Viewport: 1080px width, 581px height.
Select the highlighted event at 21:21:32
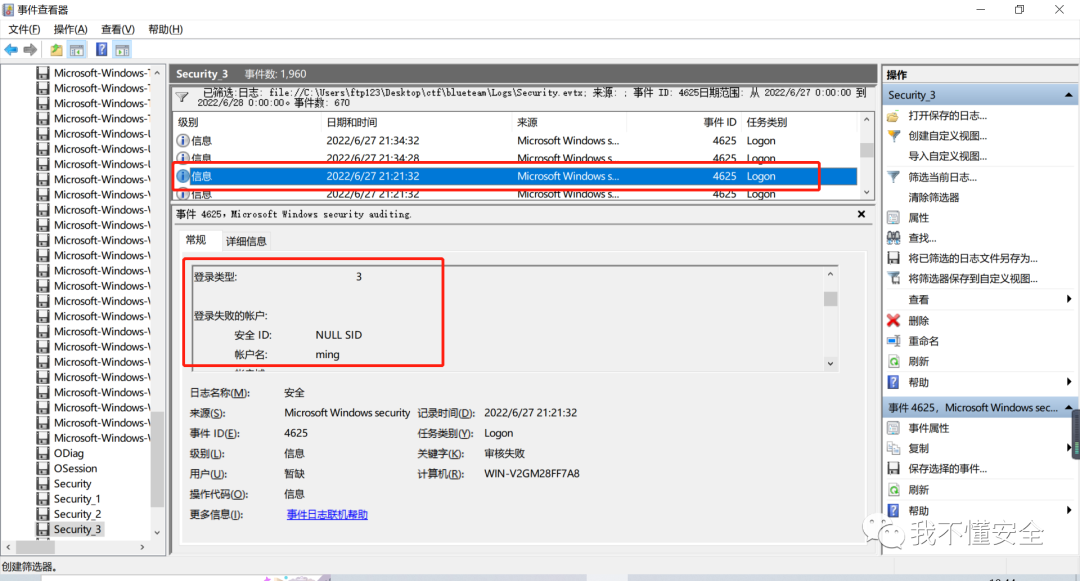click(x=515, y=176)
